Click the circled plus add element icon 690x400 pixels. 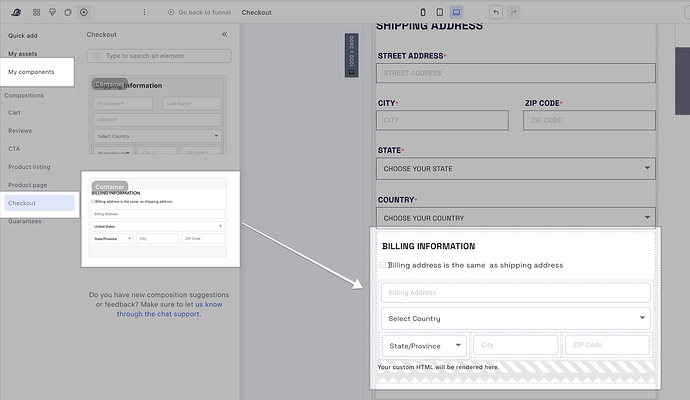click(x=84, y=12)
